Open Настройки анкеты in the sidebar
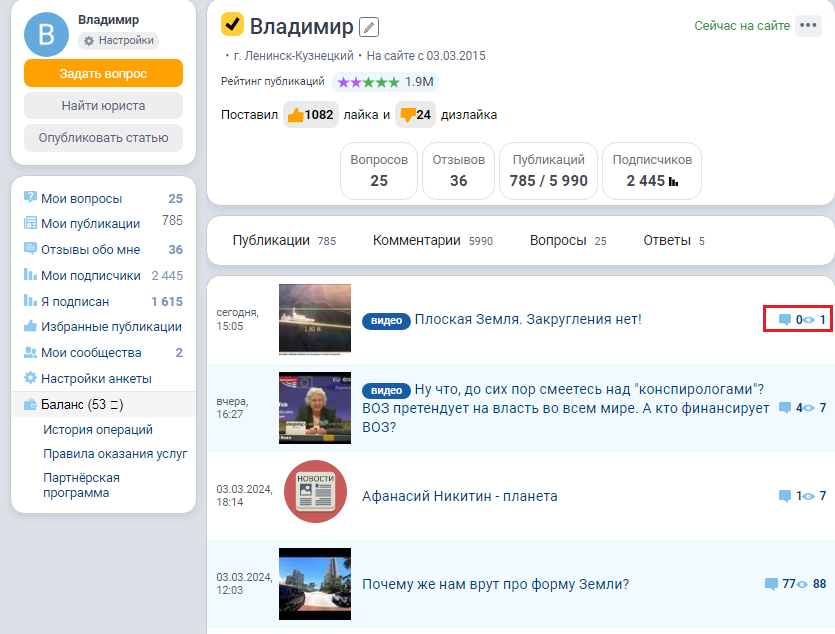This screenshot has width=835, height=634. point(95,378)
